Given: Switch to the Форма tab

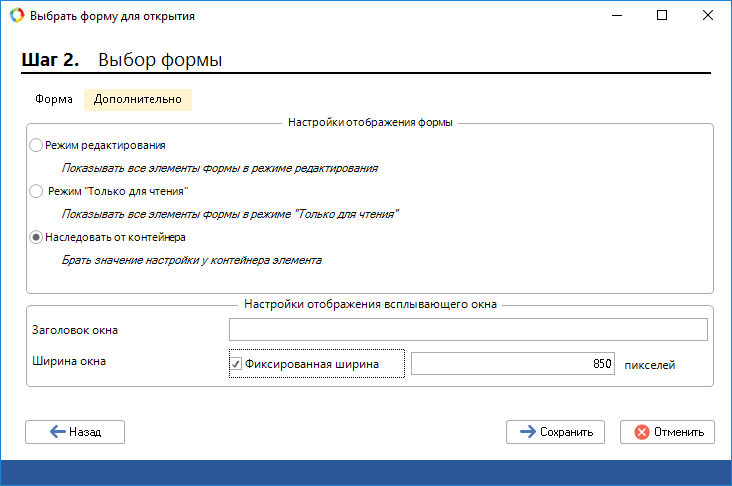Looking at the screenshot, I should (54, 99).
